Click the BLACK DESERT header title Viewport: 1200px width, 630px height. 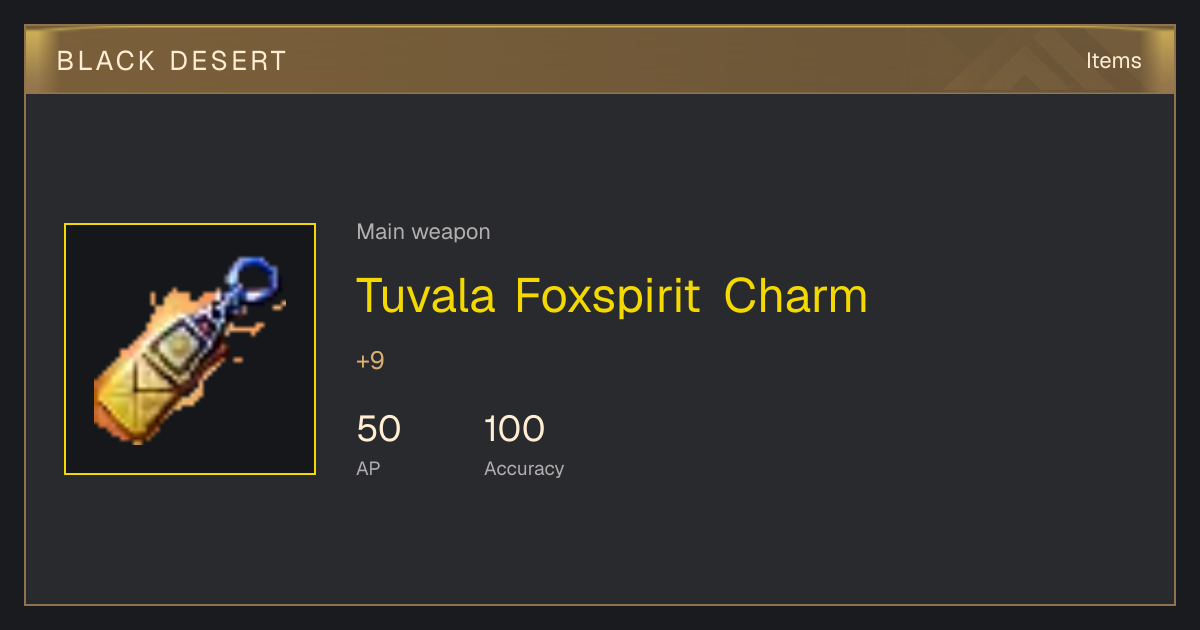point(172,61)
